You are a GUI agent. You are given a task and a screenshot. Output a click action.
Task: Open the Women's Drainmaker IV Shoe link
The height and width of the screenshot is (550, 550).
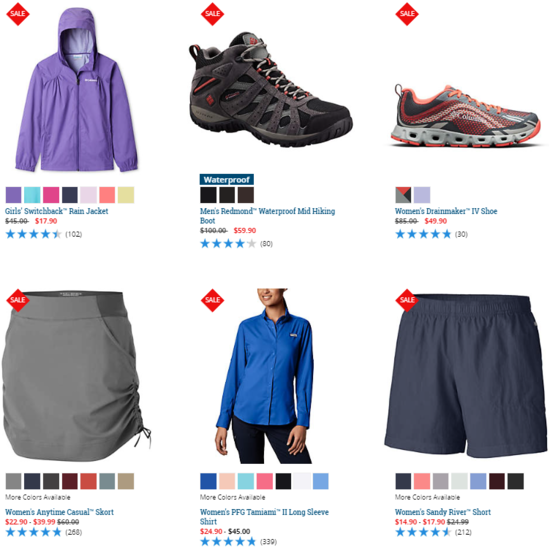446,211
